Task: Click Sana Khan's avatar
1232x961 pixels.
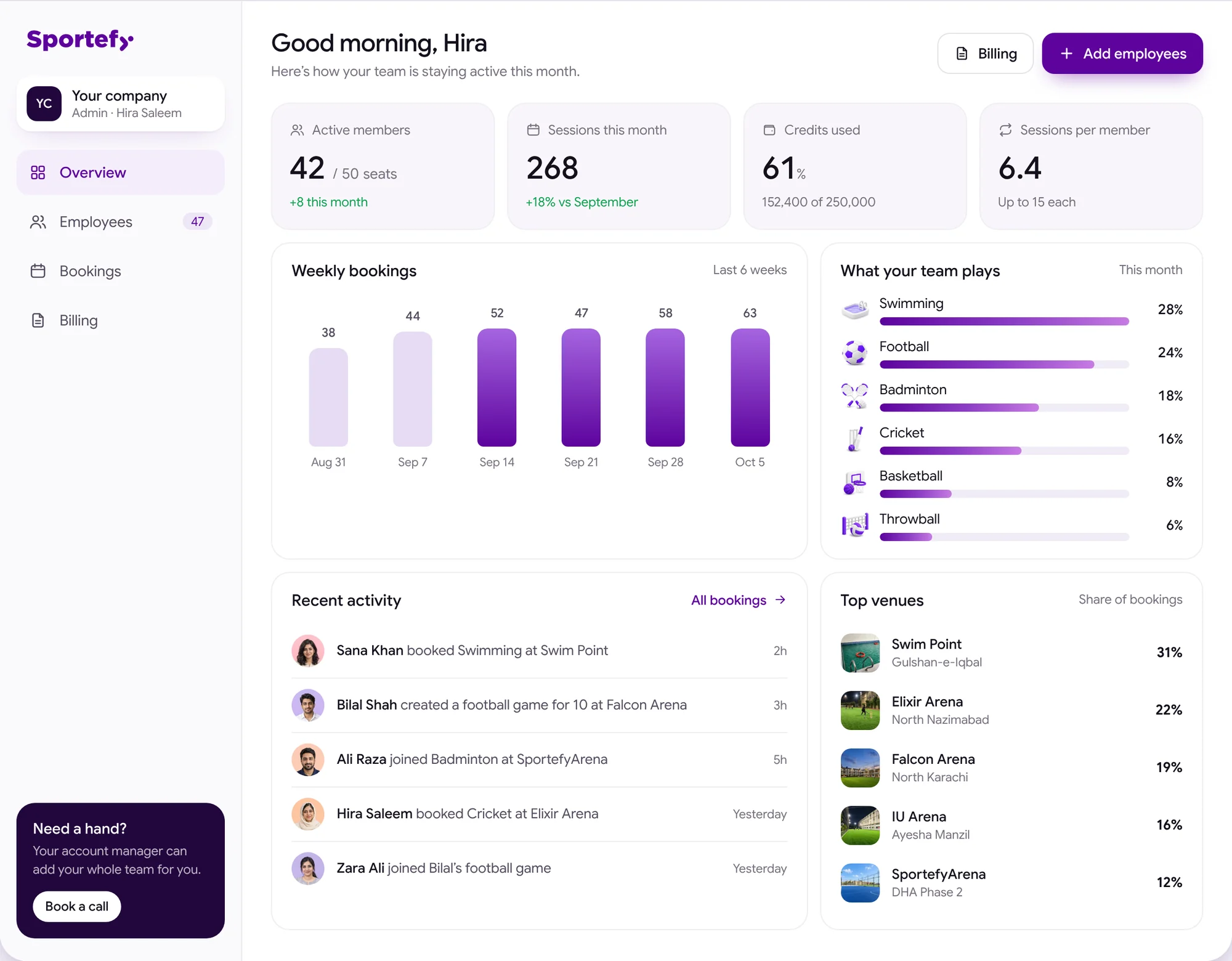Action: pos(308,651)
